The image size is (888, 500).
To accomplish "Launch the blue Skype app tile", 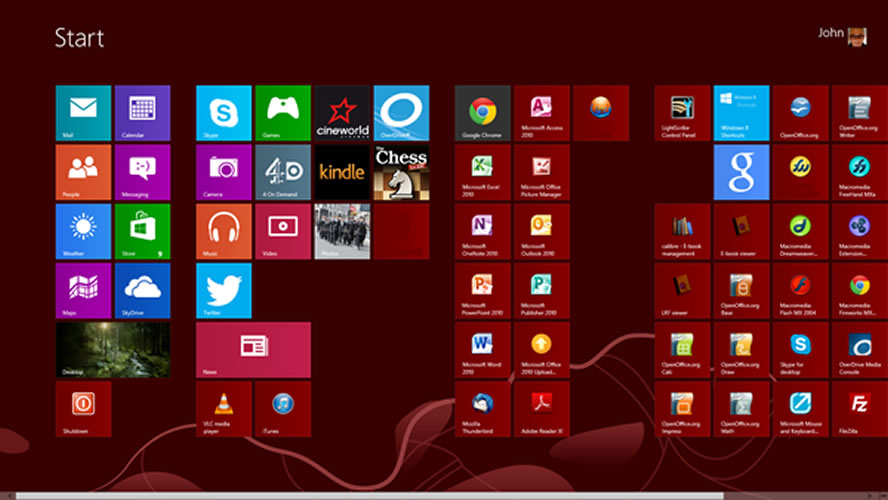I will [x=224, y=113].
